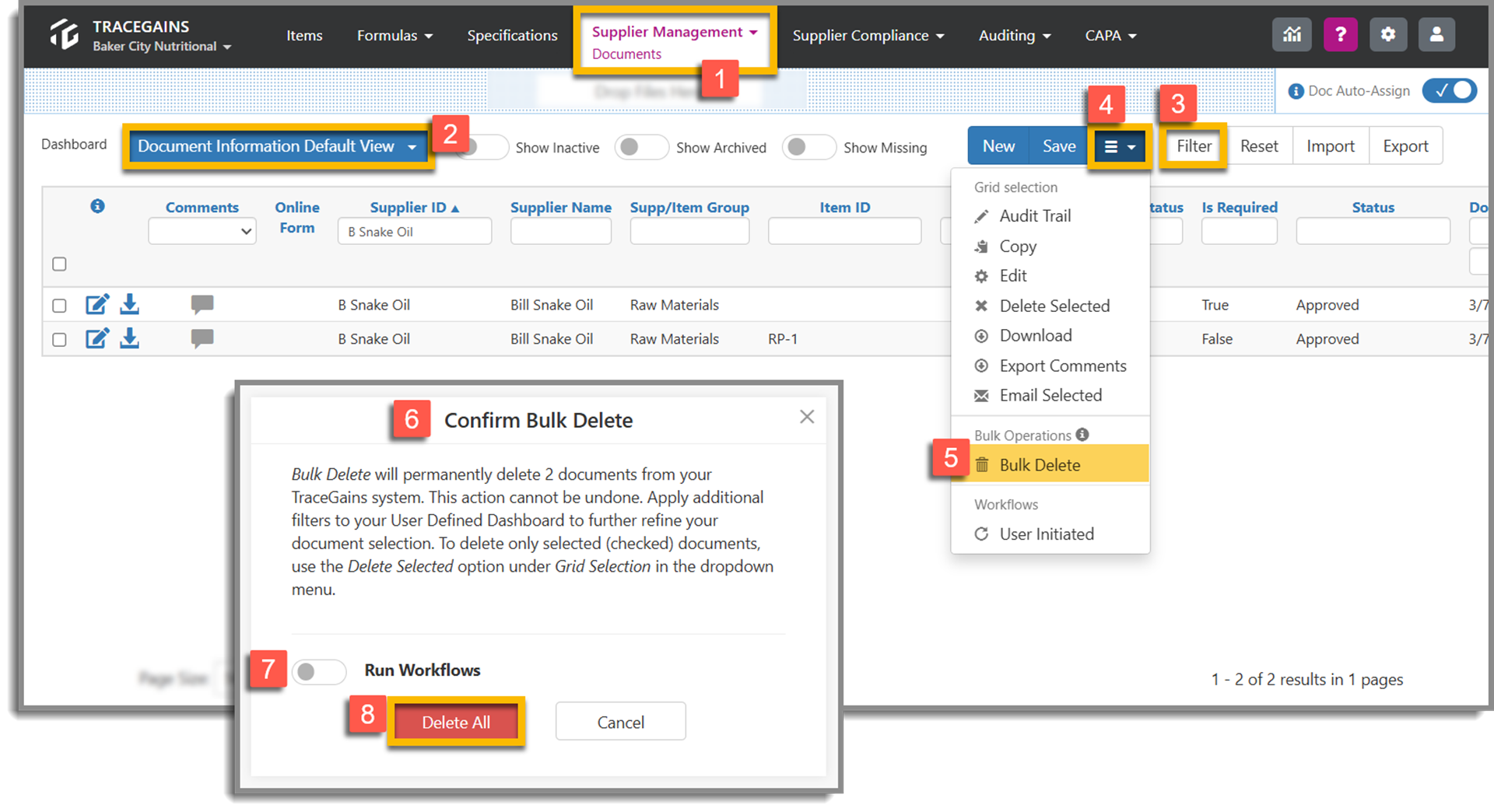Click the Supp/Item Group filter field
The height and width of the screenshot is (812, 1494).
pos(689,232)
